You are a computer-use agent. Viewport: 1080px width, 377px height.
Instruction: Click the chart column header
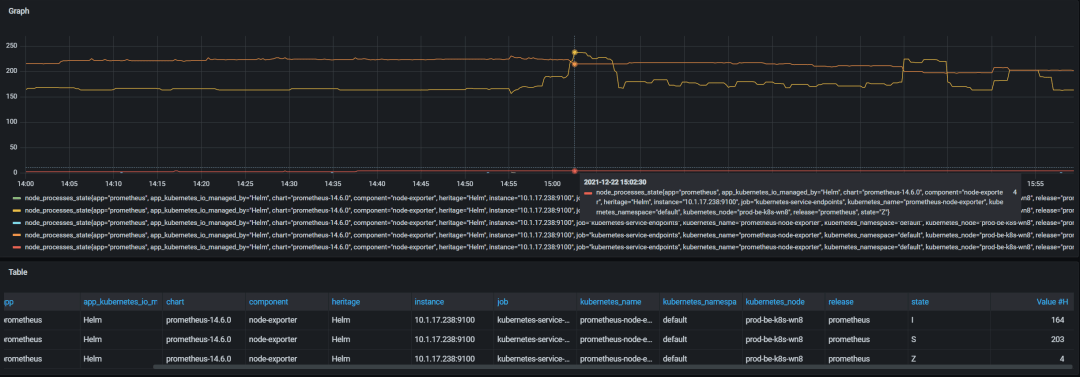coord(175,302)
